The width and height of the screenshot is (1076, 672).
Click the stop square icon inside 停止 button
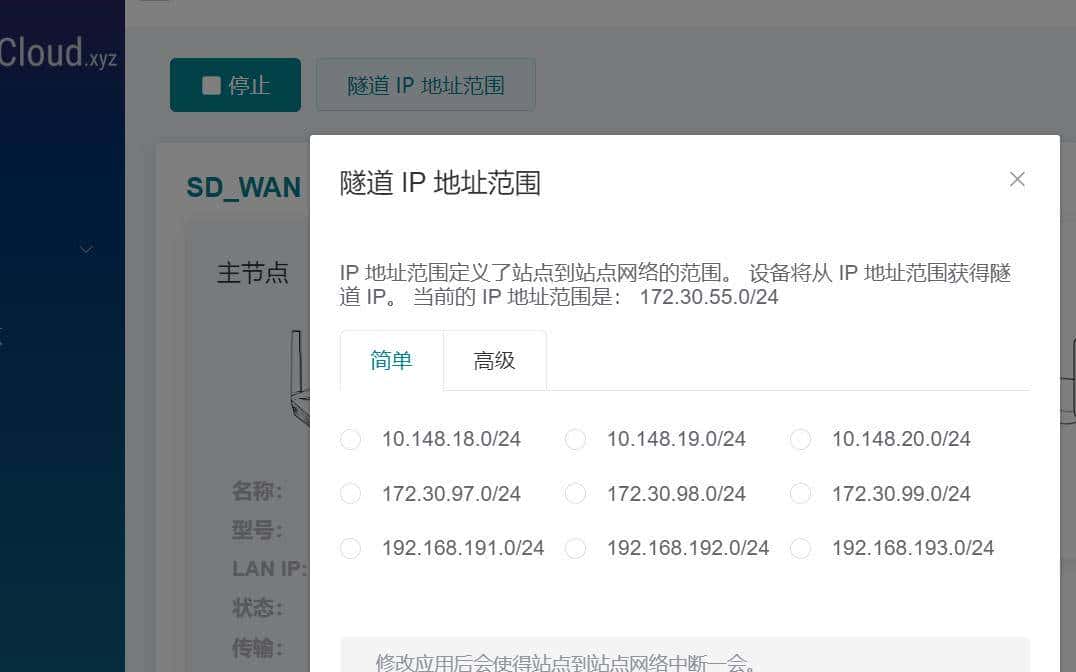[x=210, y=85]
